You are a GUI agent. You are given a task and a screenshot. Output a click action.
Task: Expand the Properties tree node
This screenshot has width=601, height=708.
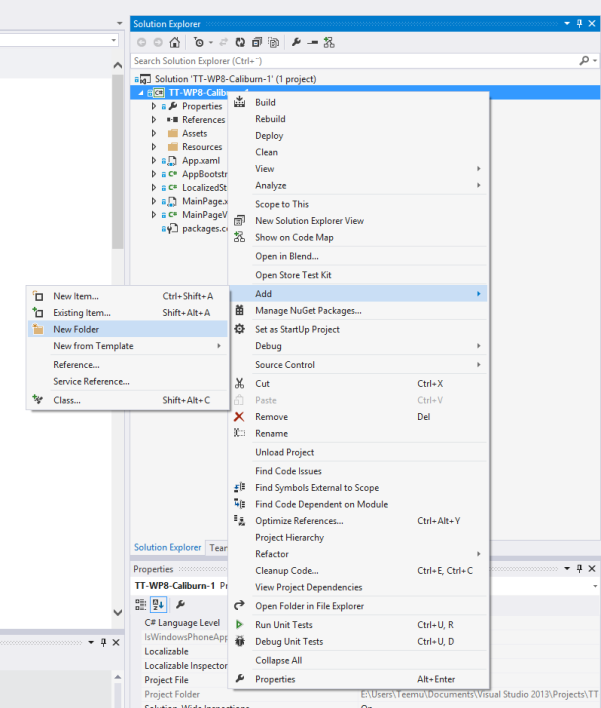[154, 106]
